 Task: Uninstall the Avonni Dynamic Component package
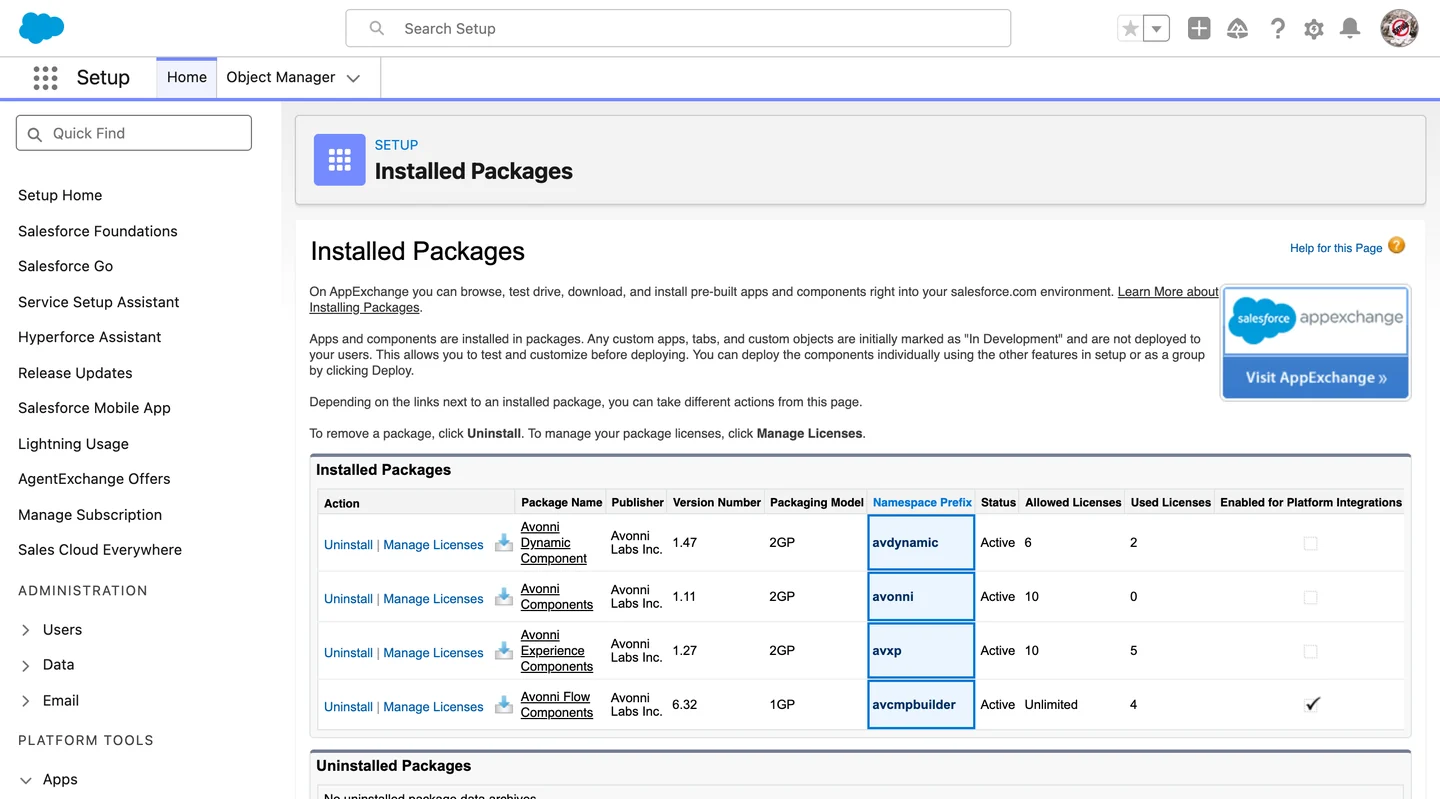coord(348,545)
